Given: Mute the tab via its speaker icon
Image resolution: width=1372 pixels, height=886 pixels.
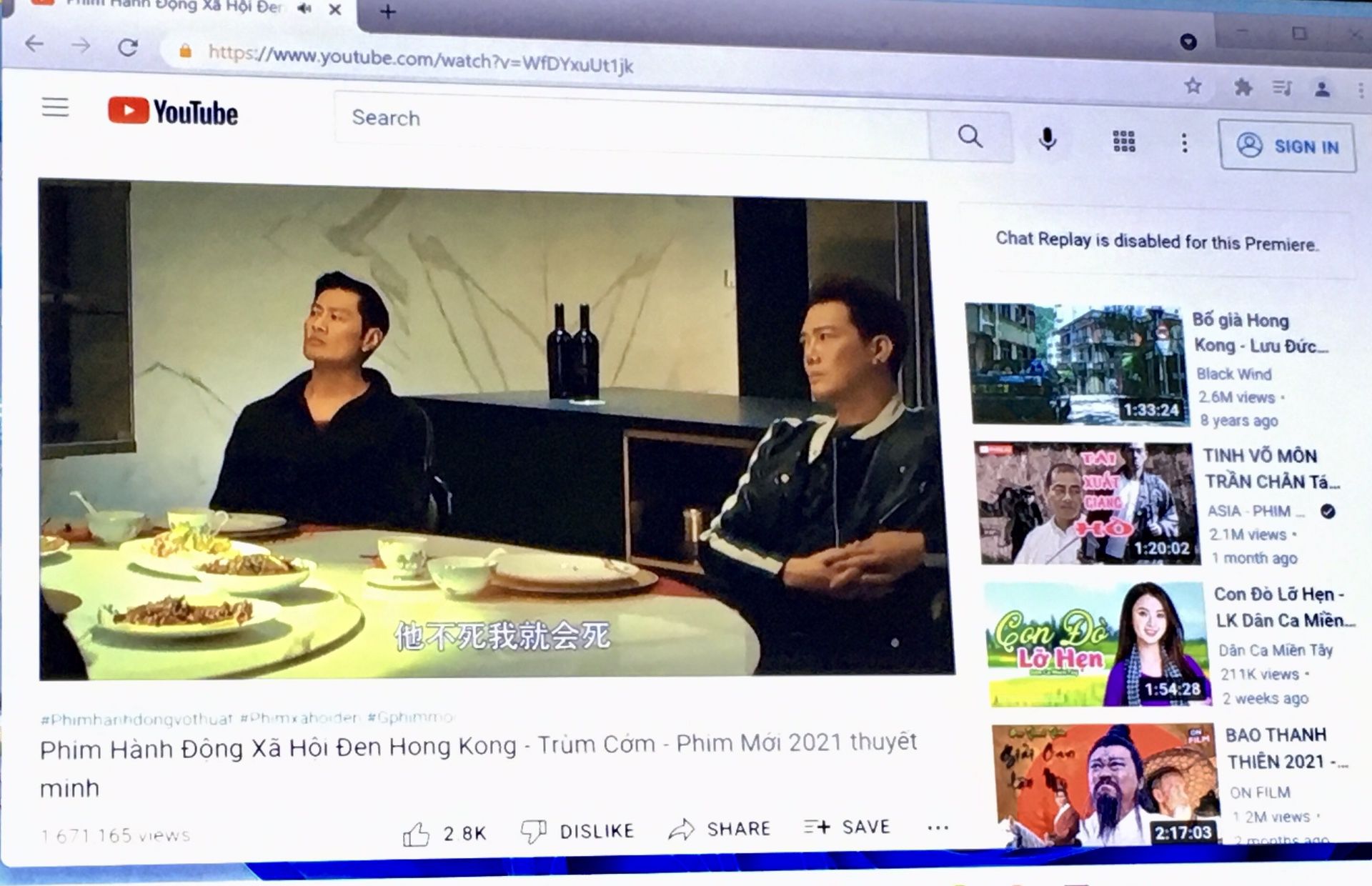Looking at the screenshot, I should tap(305, 9).
